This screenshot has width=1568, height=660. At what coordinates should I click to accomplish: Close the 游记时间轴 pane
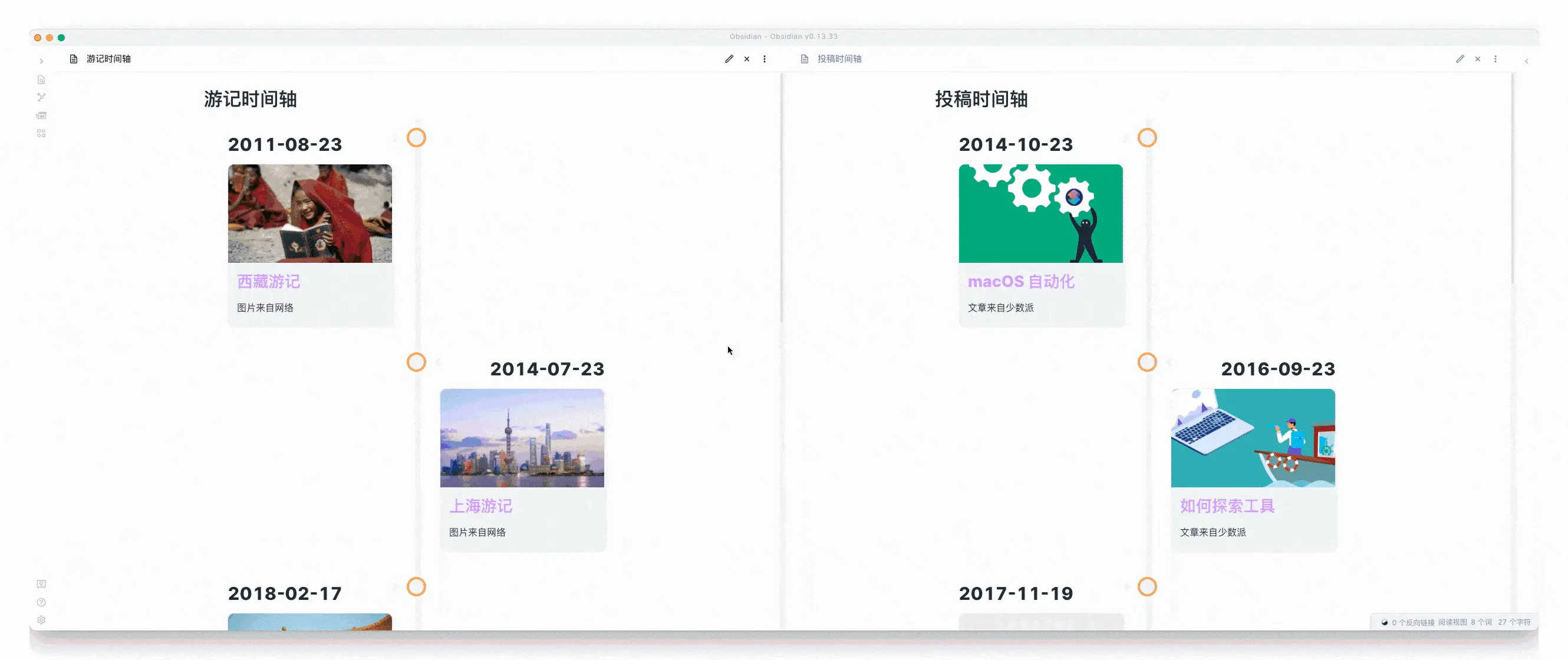tap(747, 59)
